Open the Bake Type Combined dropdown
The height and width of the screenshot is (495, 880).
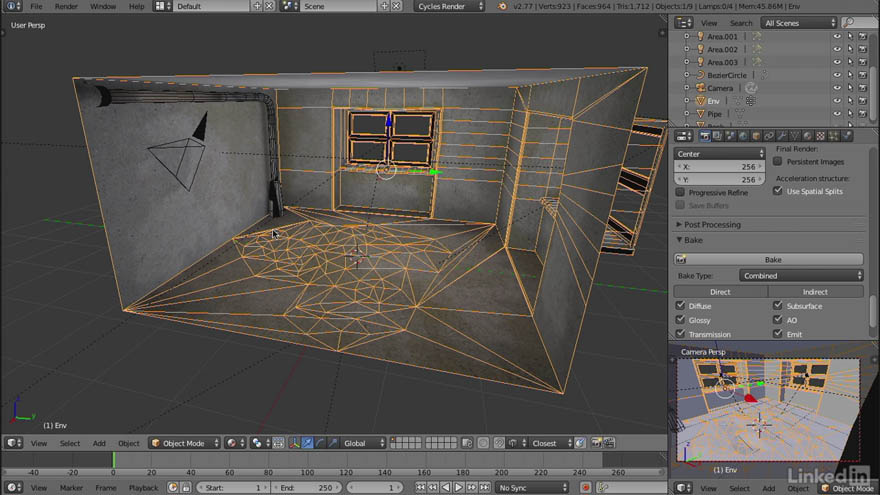pyautogui.click(x=801, y=276)
